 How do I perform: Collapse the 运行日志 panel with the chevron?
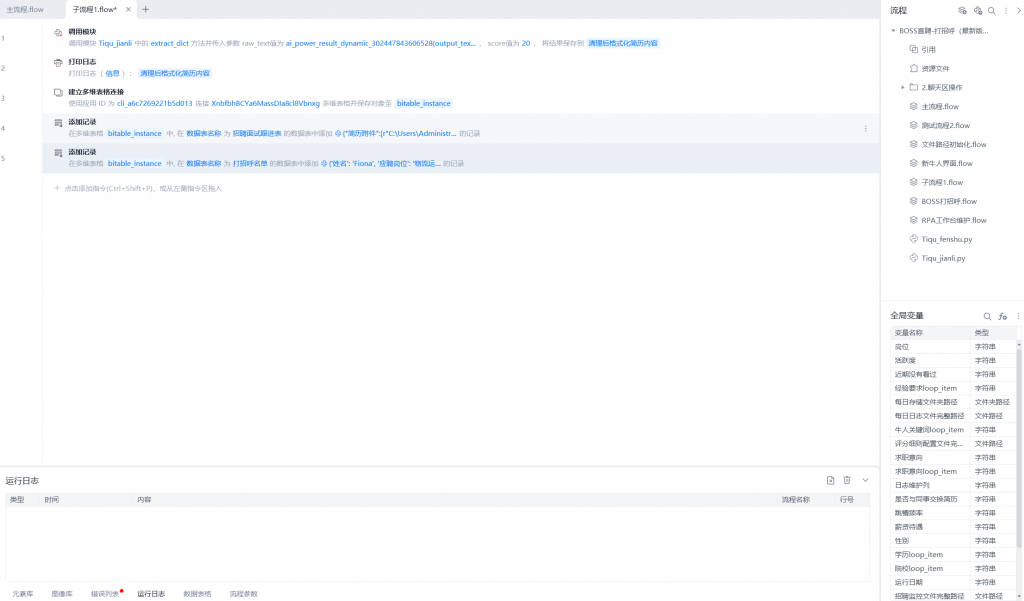pyautogui.click(x=865, y=481)
